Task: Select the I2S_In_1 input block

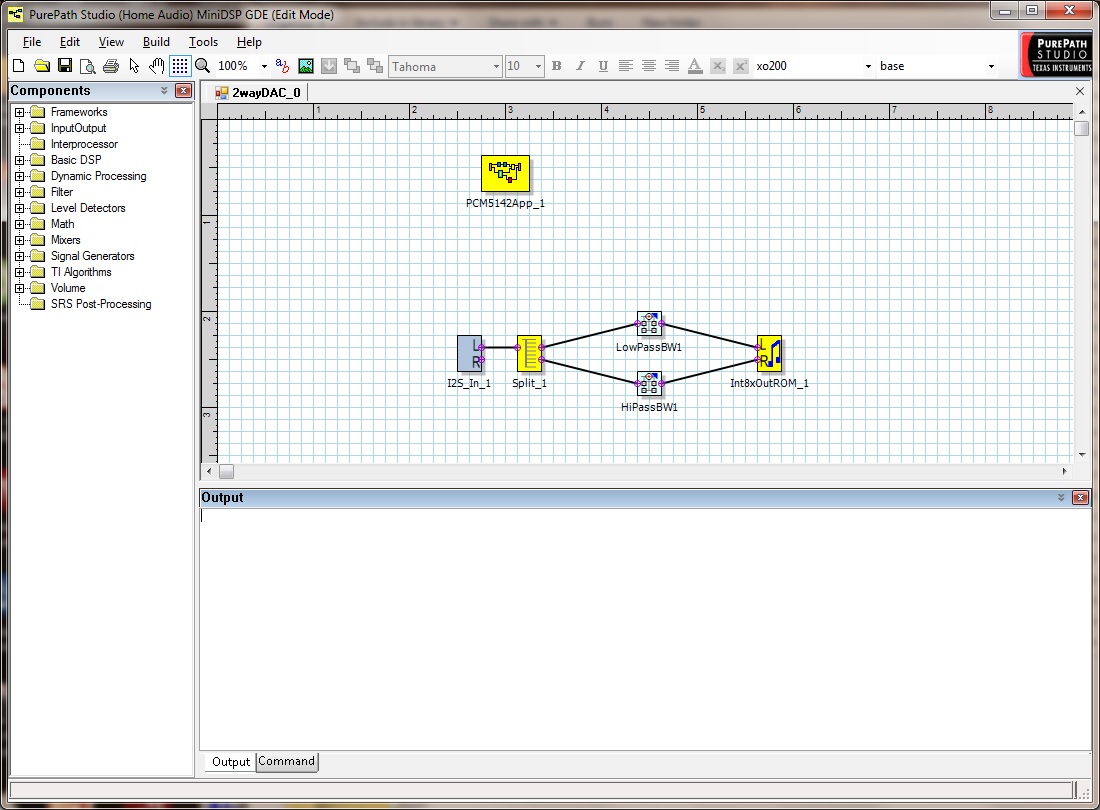Action: click(x=469, y=353)
